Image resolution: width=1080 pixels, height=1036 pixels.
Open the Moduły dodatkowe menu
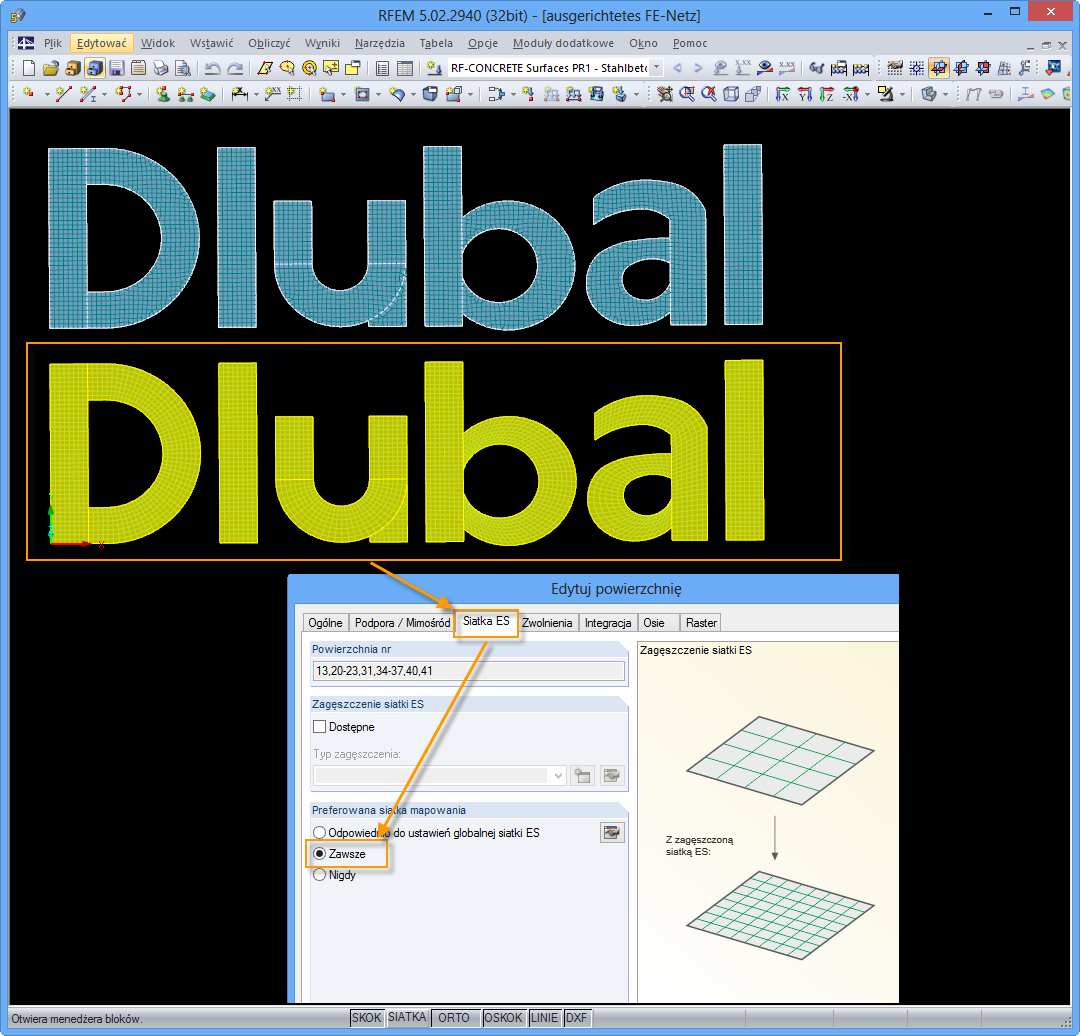[x=563, y=43]
